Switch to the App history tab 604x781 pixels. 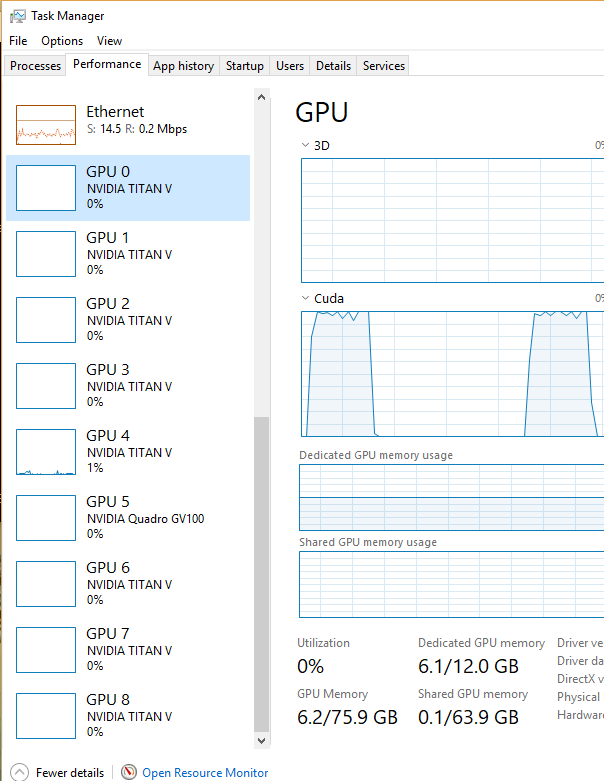[x=183, y=66]
